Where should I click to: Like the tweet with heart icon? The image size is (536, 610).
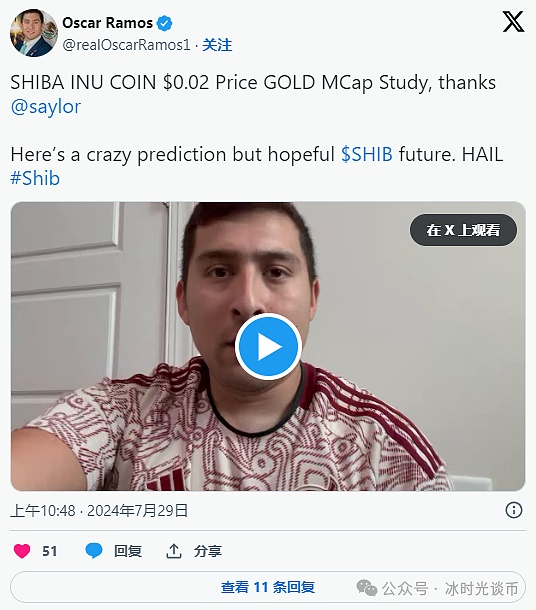tap(22, 551)
